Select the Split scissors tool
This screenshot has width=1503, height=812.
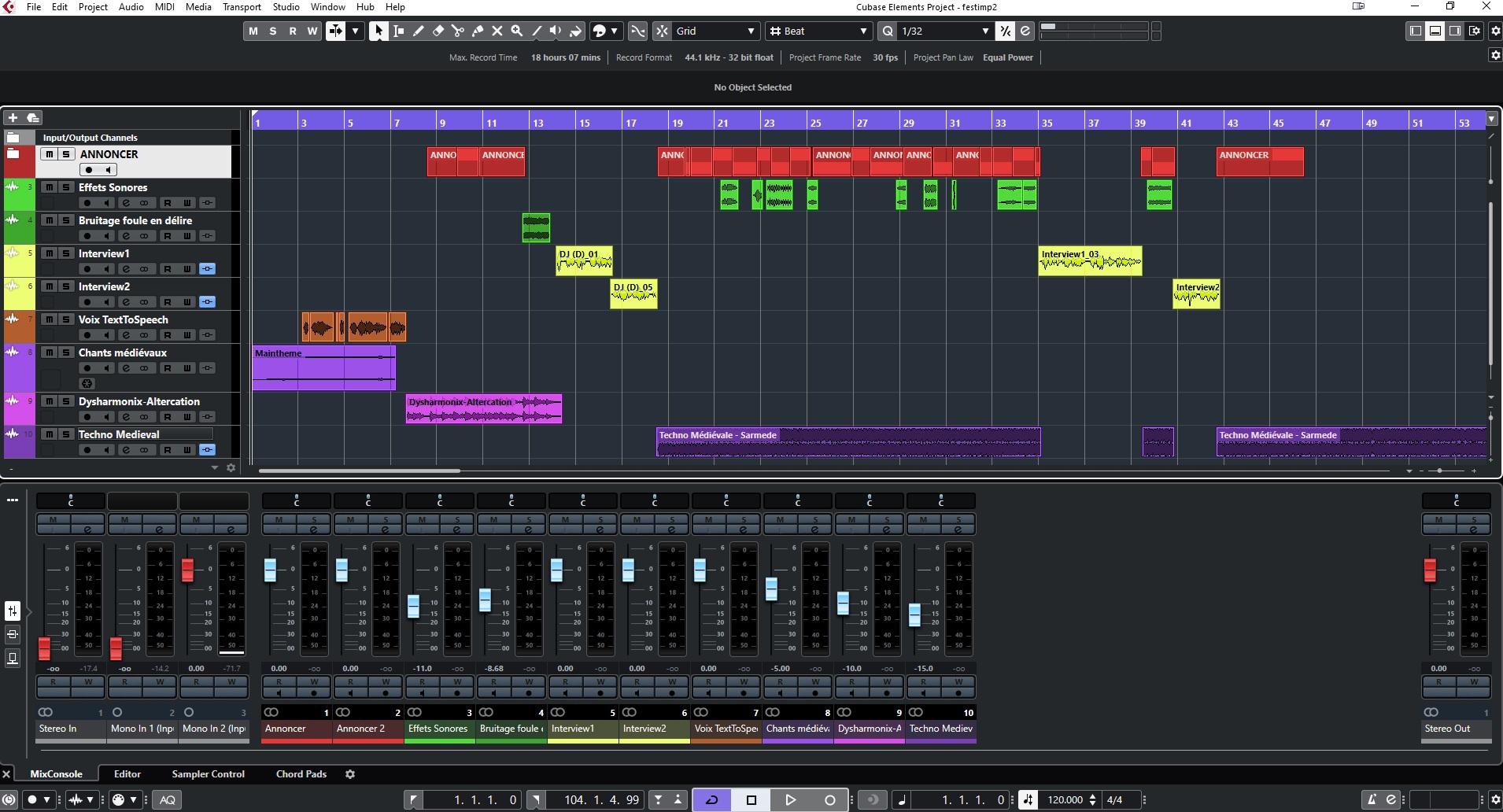click(x=458, y=31)
